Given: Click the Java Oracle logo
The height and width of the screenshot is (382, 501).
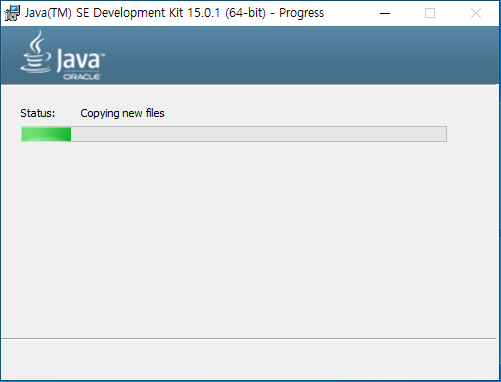Looking at the screenshot, I should (x=63, y=55).
